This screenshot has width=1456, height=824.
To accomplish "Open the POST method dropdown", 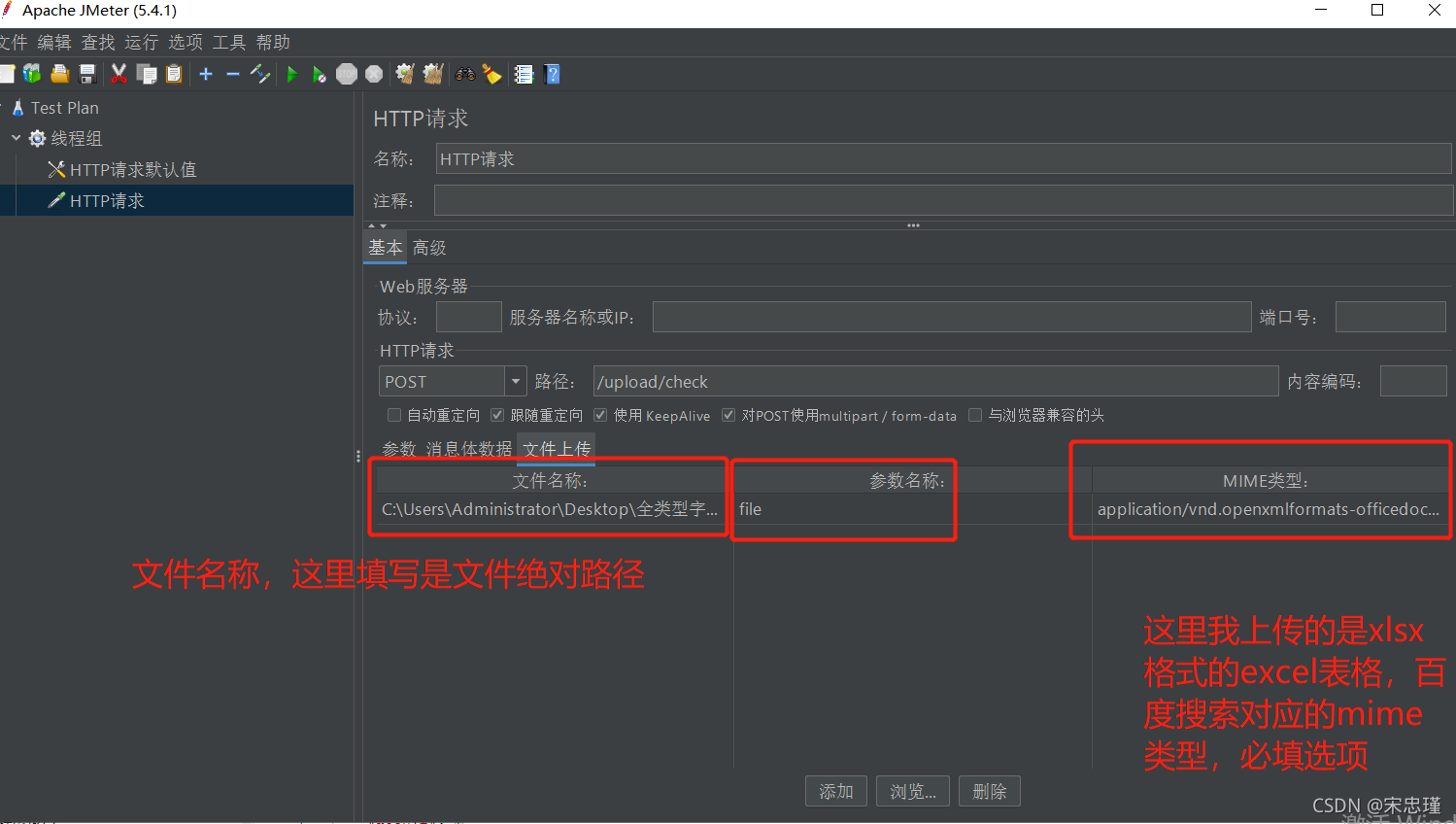I will 515,382.
